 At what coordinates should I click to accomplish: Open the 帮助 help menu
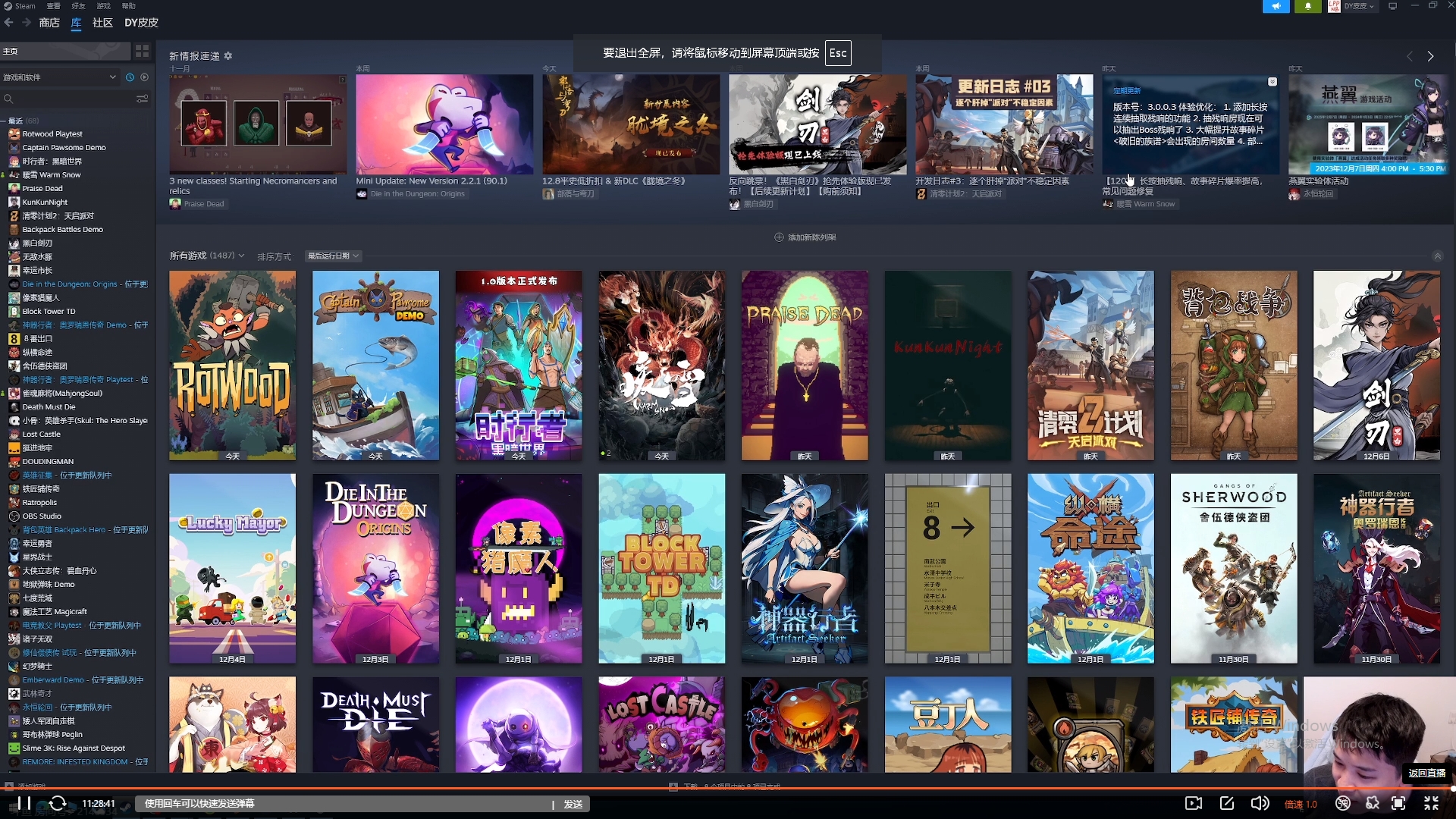tap(129, 6)
